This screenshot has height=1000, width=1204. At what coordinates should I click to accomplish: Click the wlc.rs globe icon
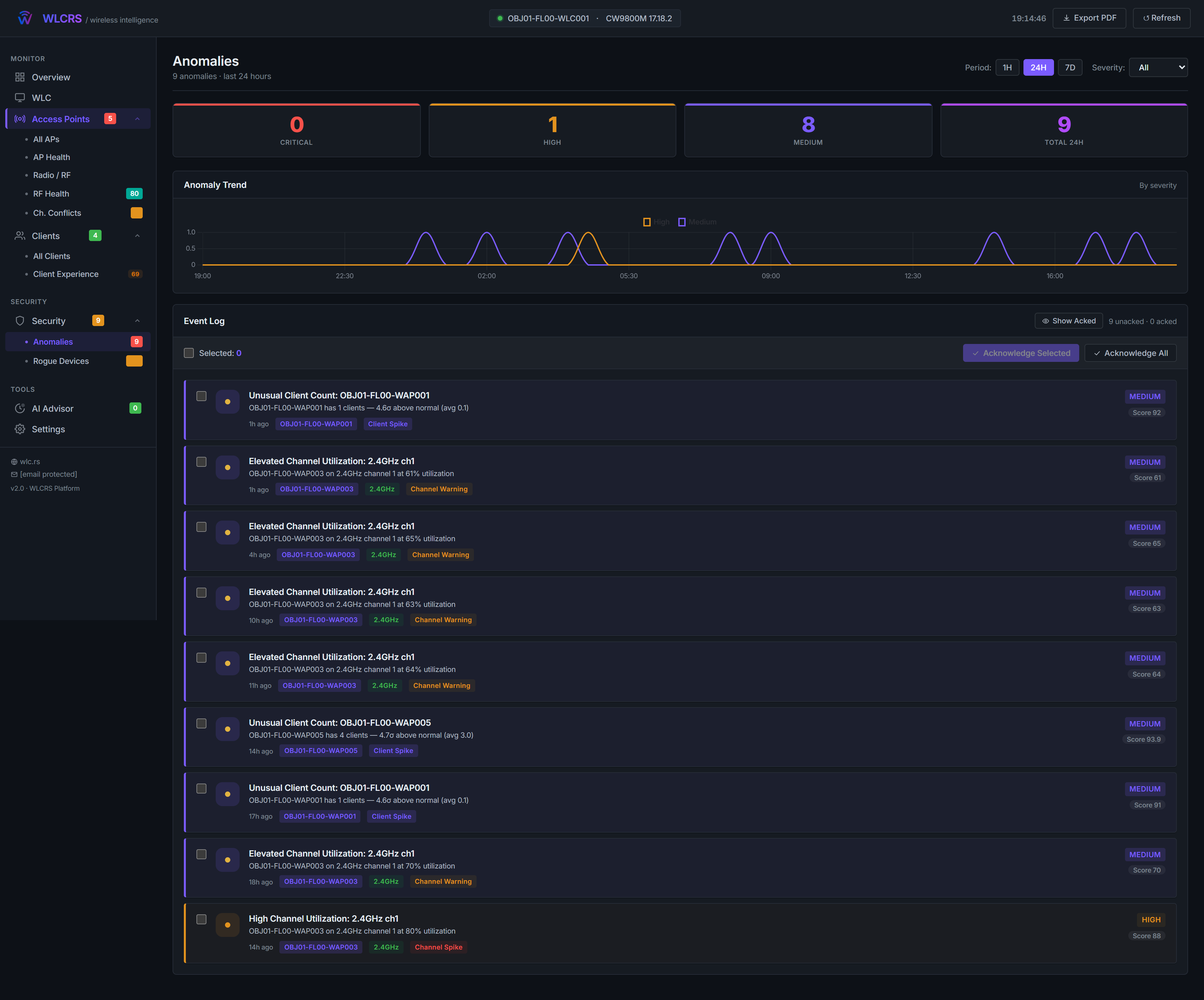click(14, 462)
